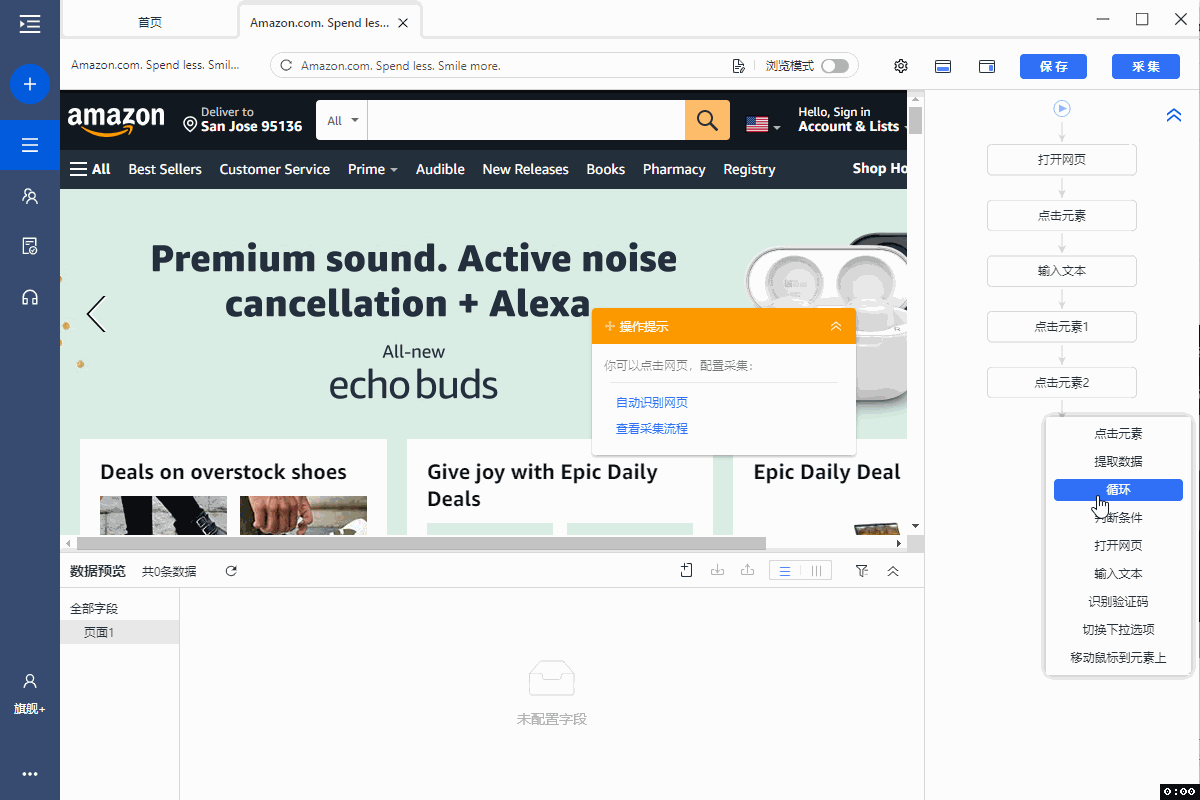Toggle the 浏览模式 switch

tap(834, 66)
